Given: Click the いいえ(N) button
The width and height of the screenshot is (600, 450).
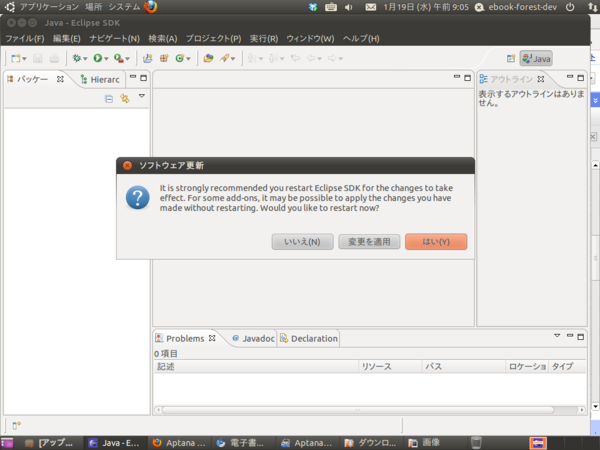Looking at the screenshot, I should coord(302,242).
